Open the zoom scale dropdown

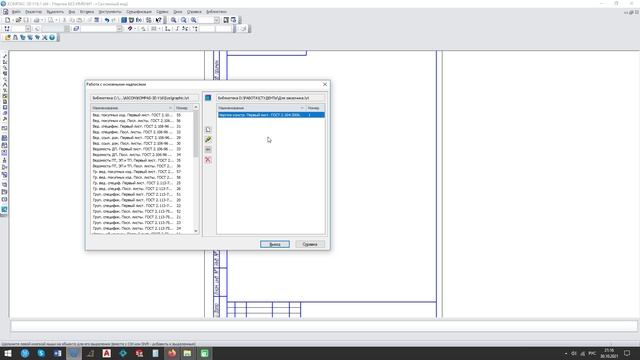point(216,20)
